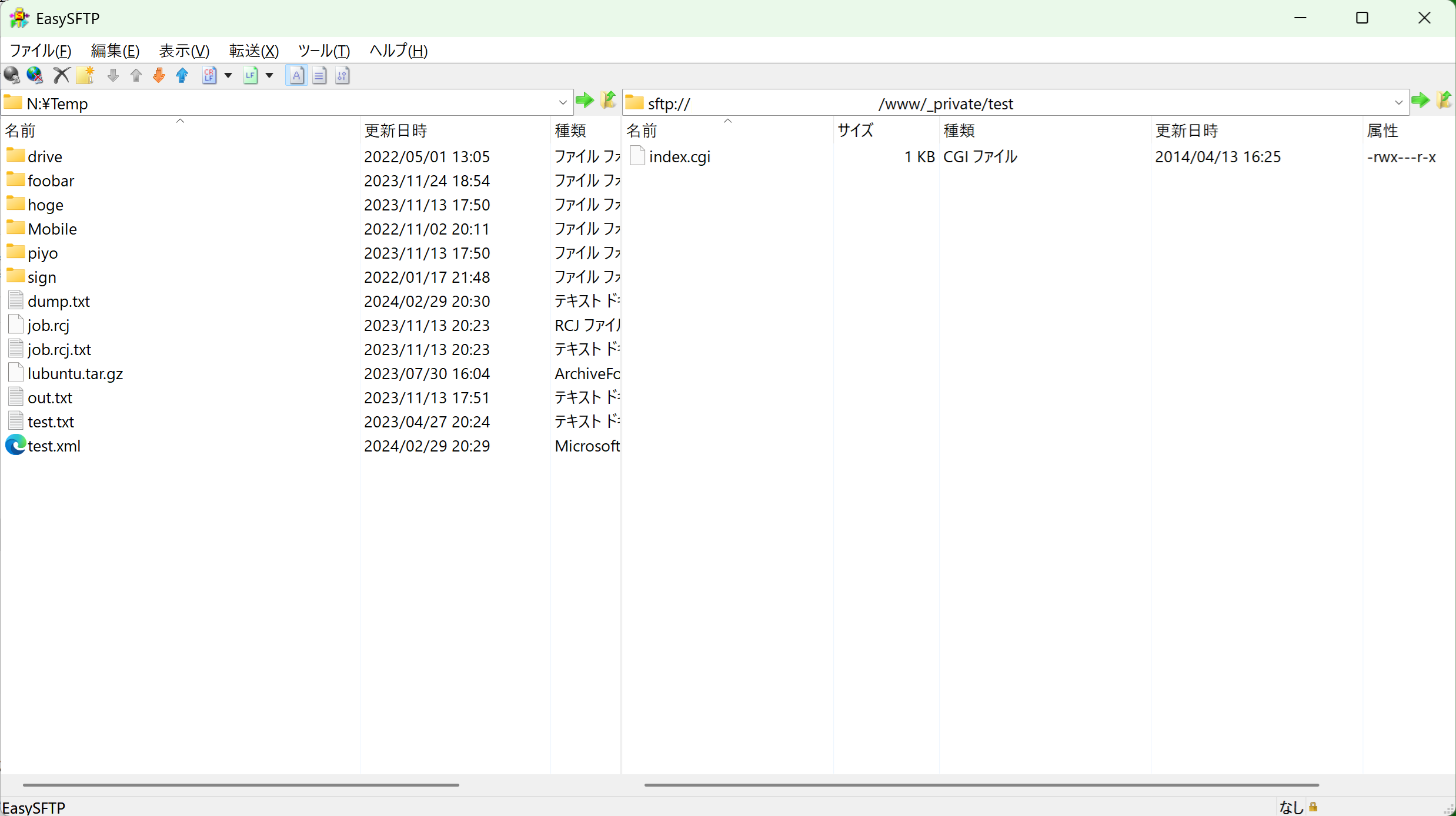Click the green Go arrow beside local path

(585, 101)
